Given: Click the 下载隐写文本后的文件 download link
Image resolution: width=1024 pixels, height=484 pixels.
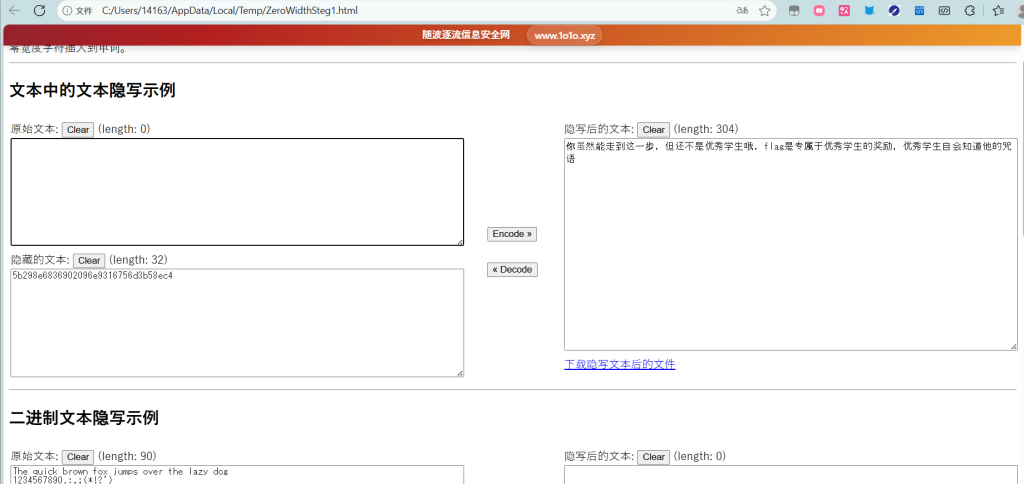Looking at the screenshot, I should click(x=619, y=364).
